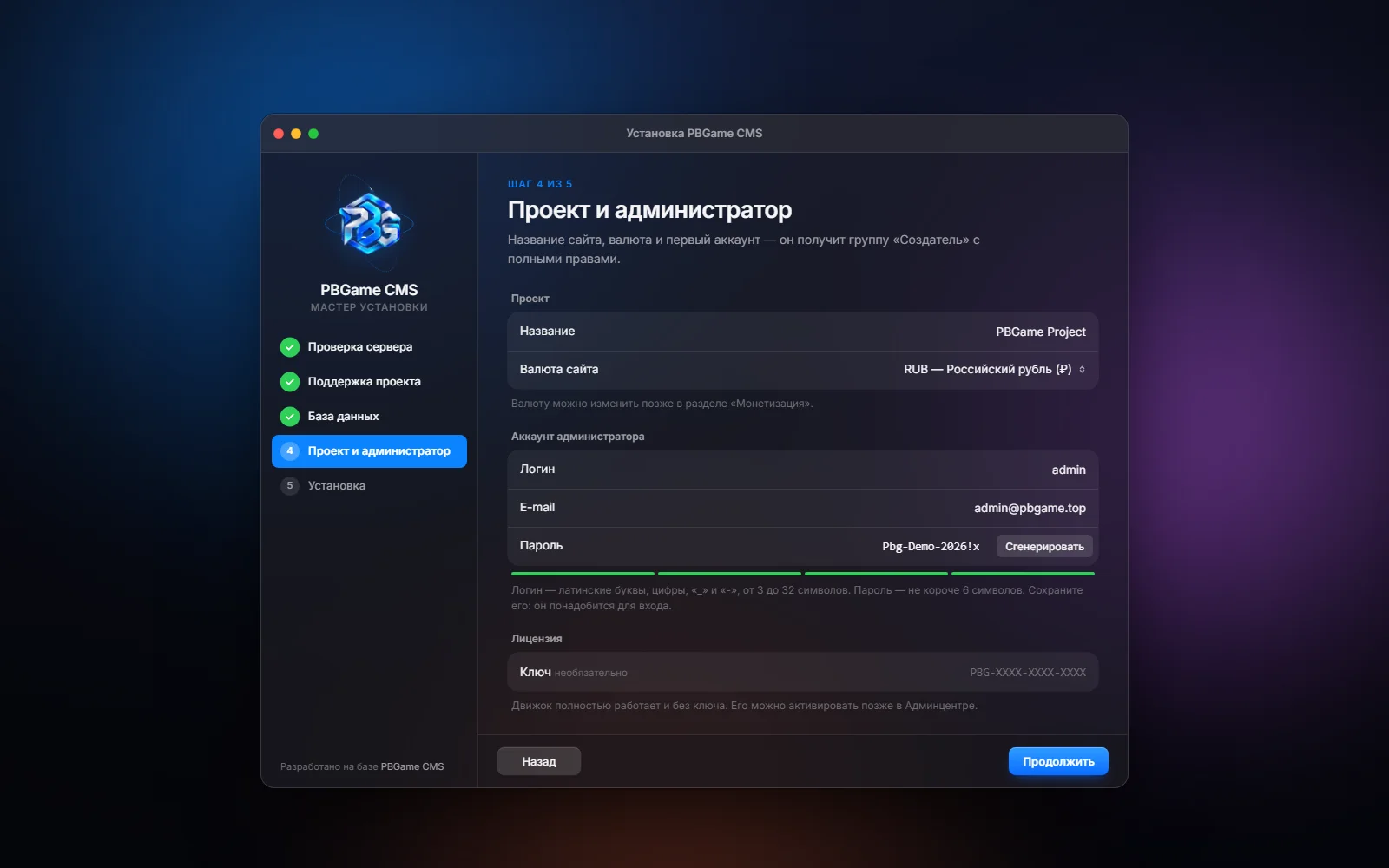
Task: Select the База данных step label
Action: click(344, 417)
